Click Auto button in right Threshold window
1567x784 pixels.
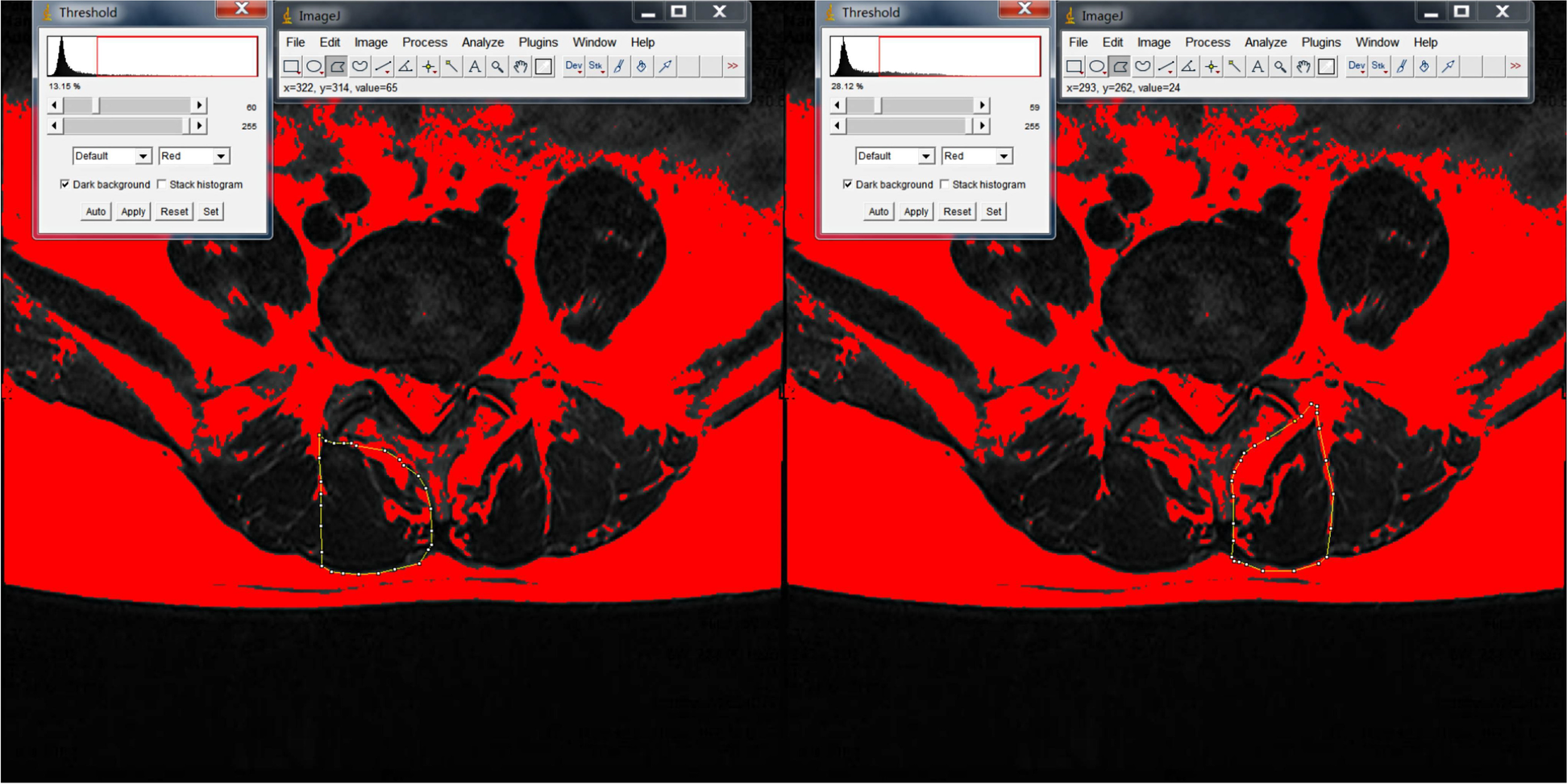pos(878,212)
